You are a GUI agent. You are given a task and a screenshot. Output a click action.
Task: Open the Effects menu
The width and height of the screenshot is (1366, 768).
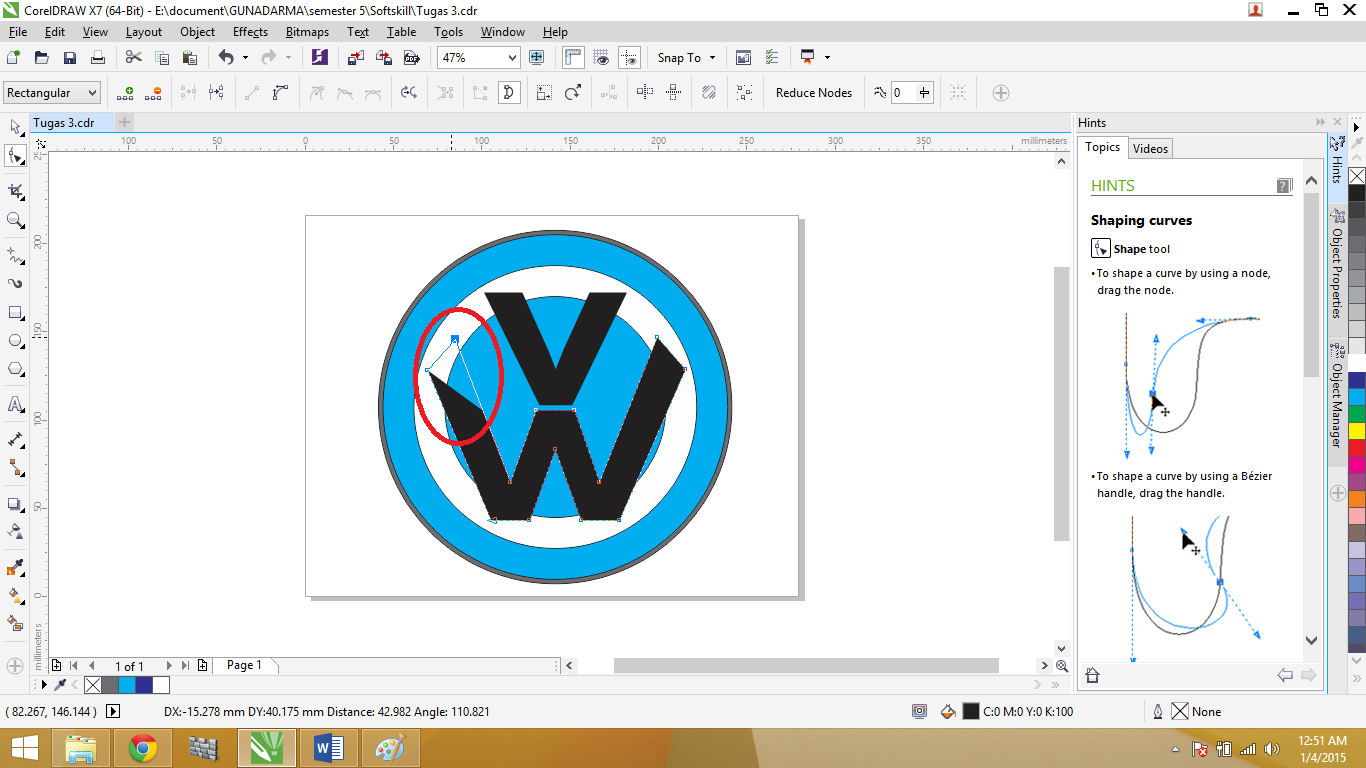coord(250,32)
